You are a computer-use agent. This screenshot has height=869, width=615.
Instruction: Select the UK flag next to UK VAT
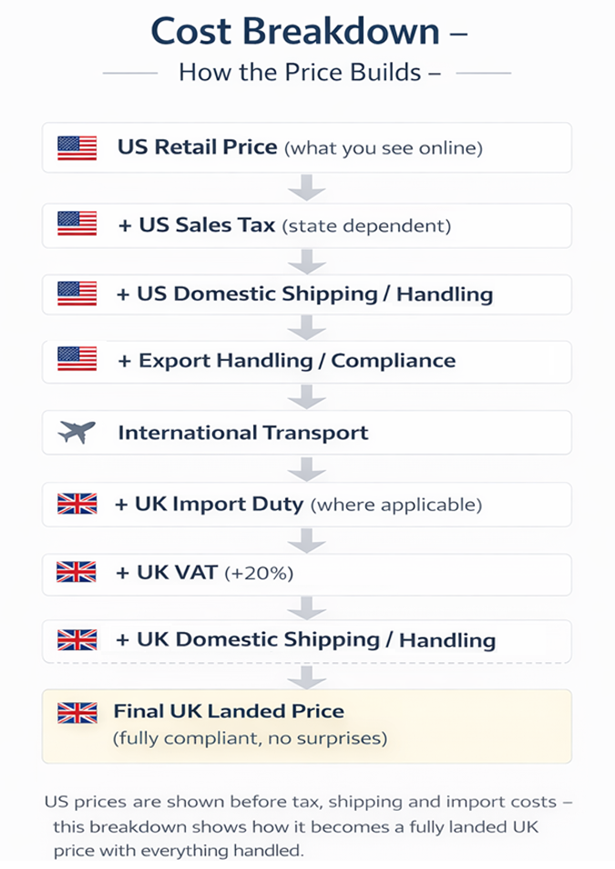click(77, 572)
